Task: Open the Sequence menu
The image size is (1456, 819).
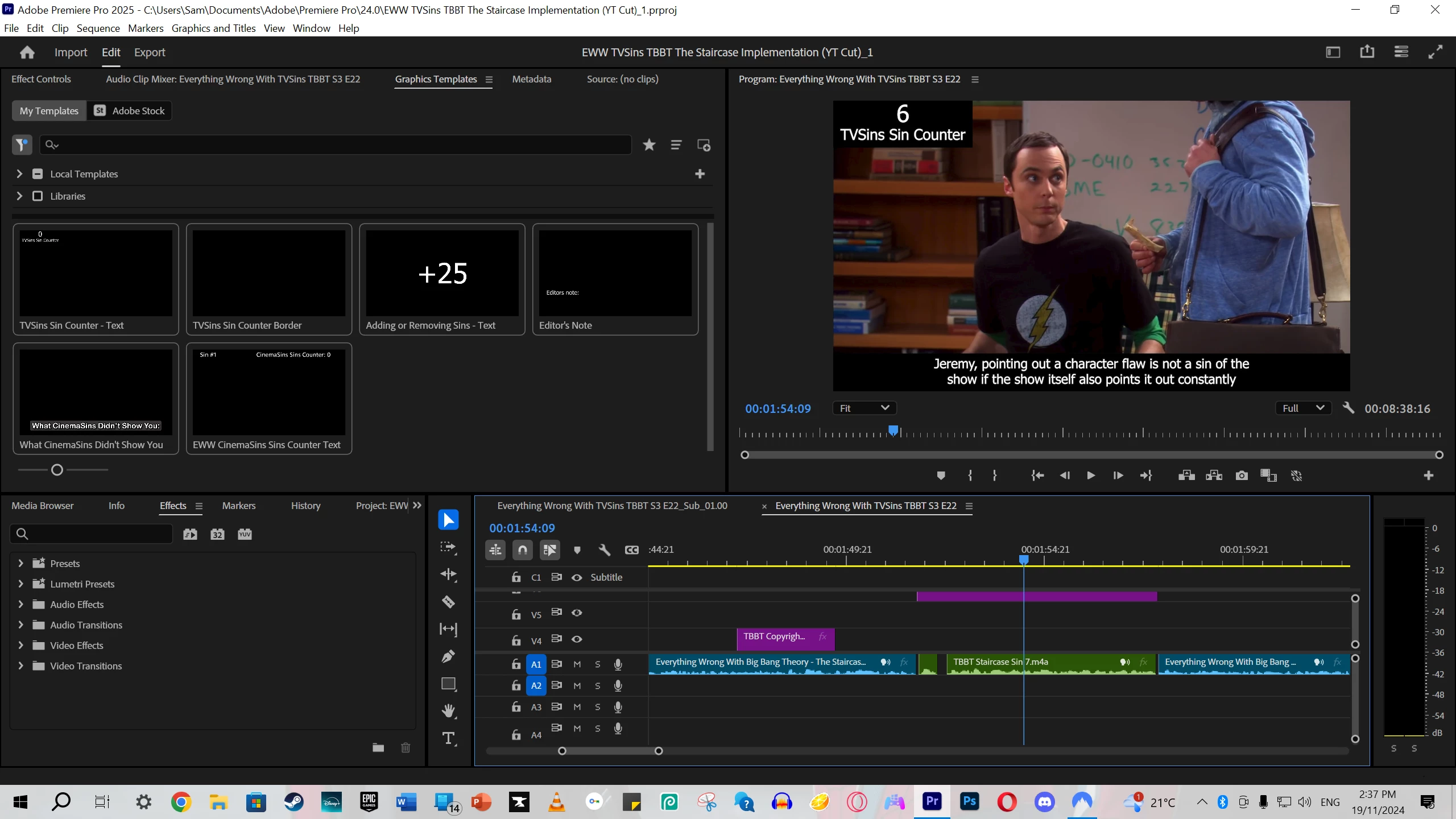Action: [98, 28]
